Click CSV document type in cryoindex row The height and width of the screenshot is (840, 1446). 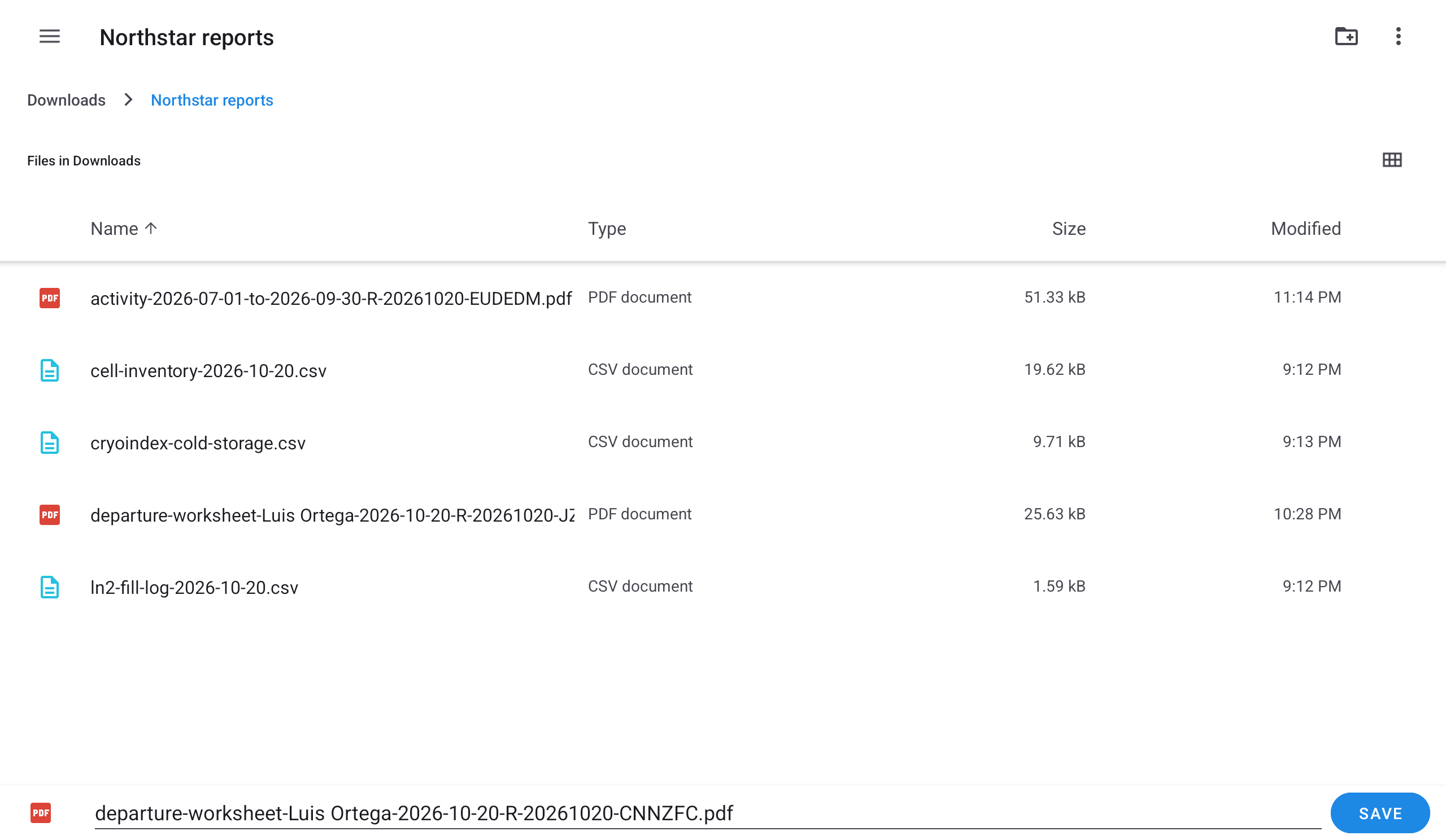(641, 442)
